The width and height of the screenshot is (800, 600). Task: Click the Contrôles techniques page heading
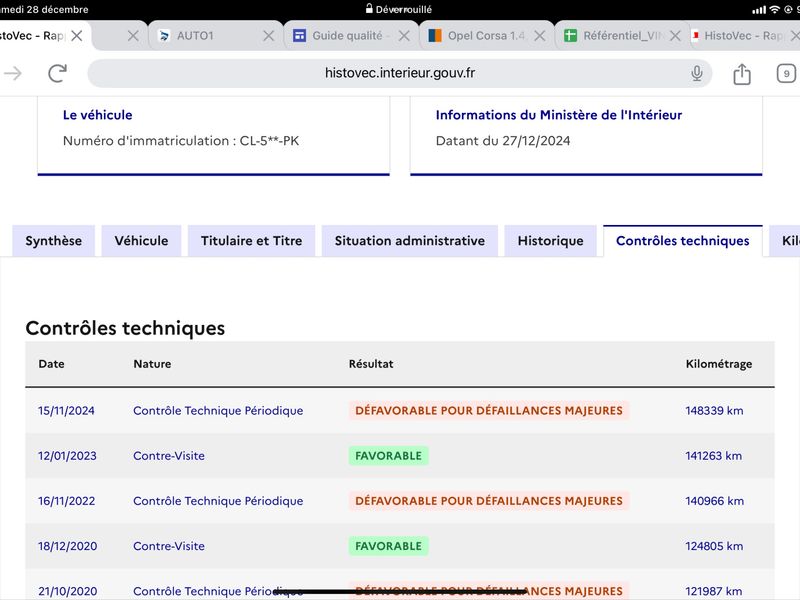pos(125,328)
